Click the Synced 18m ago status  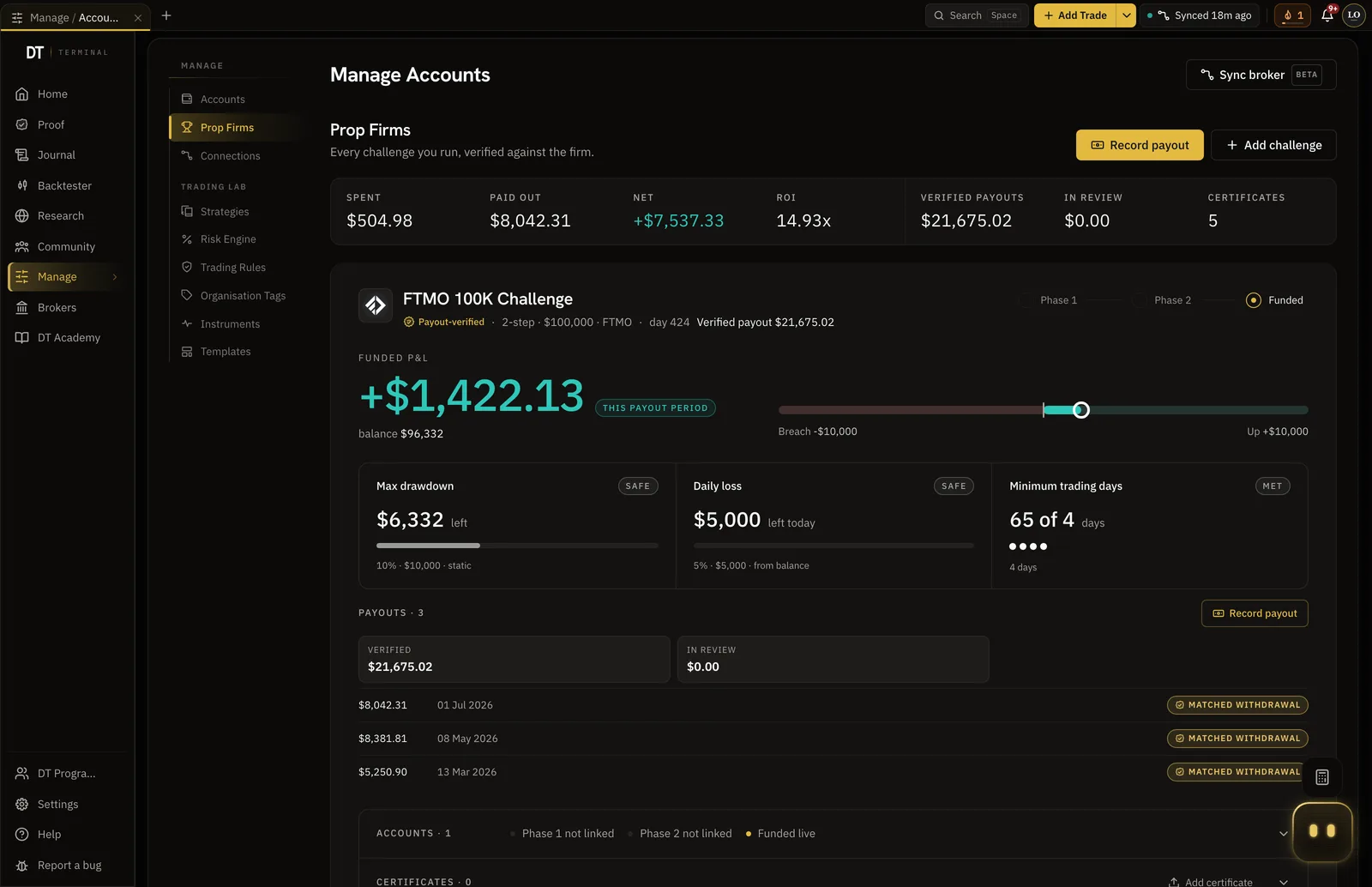click(x=1200, y=15)
